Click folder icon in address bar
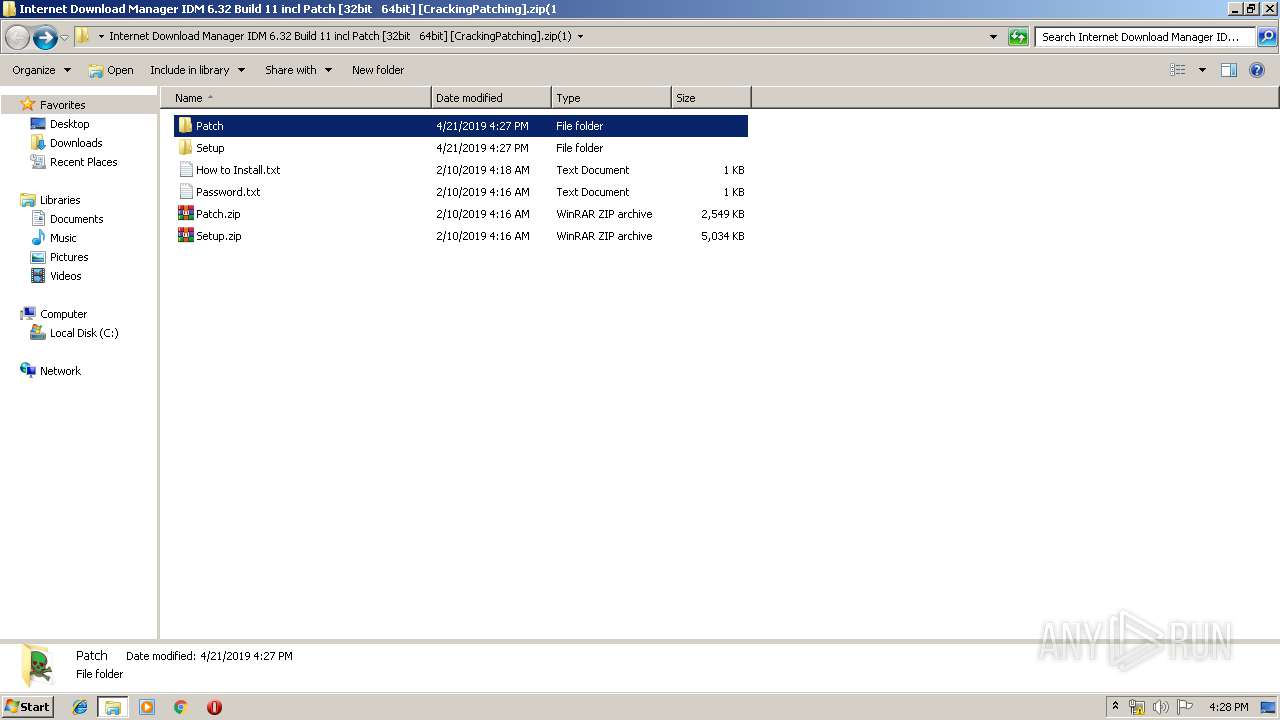 click(83, 37)
